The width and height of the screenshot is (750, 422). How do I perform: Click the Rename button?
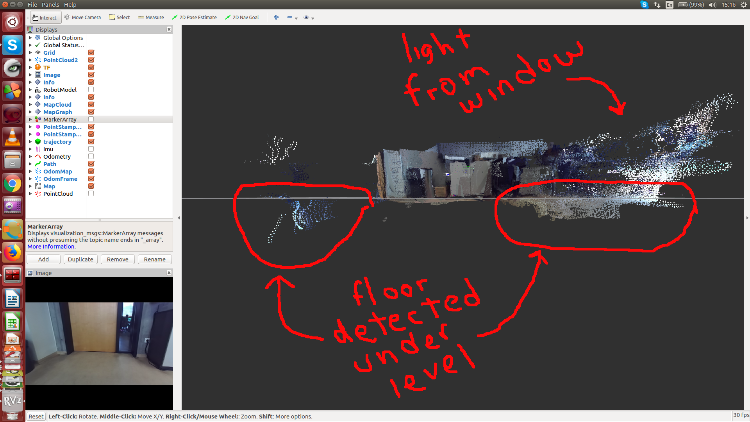click(154, 258)
